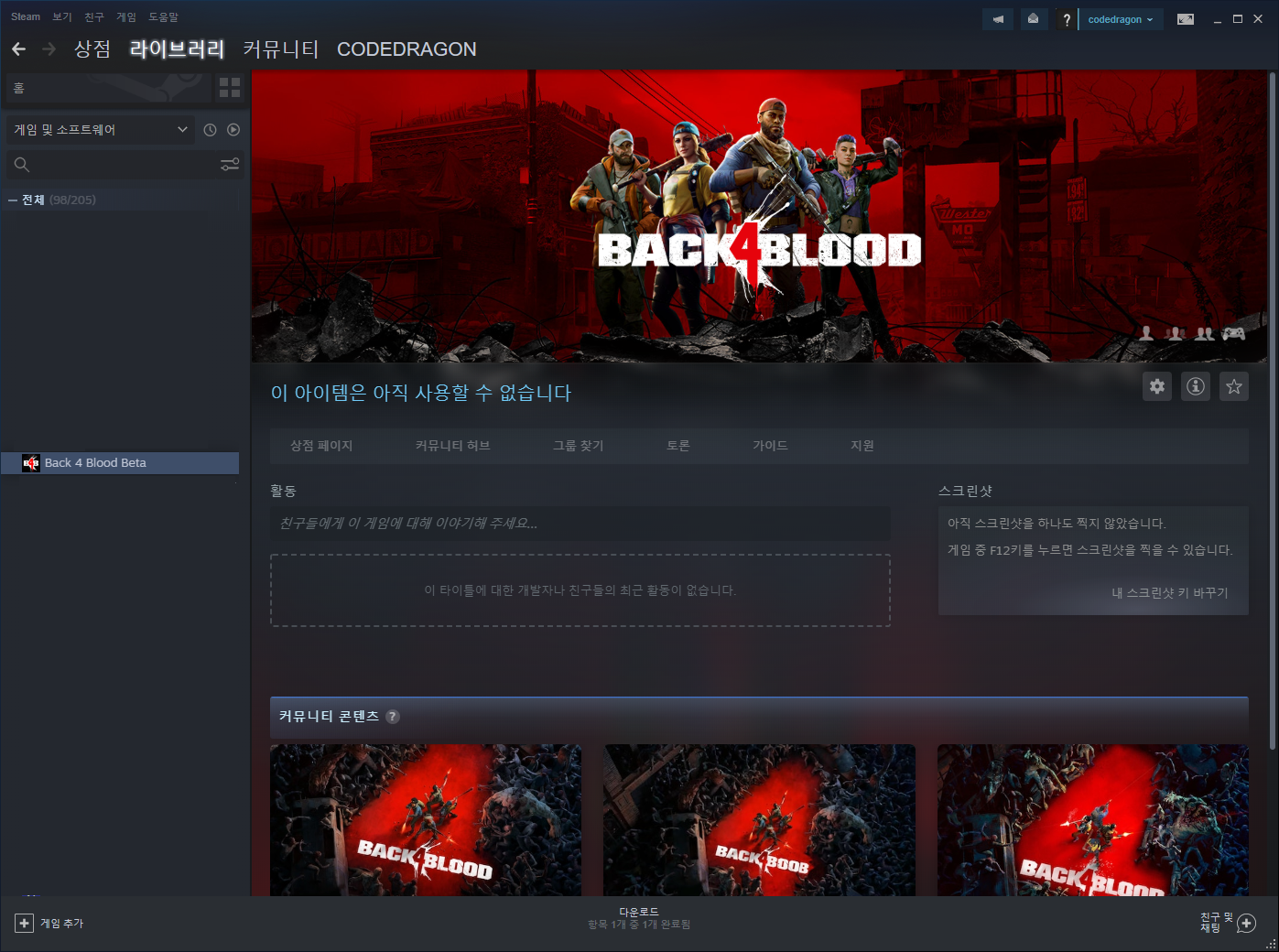The image size is (1279, 952).
Task: Select the 라이브러리 tab
Action: tap(178, 49)
